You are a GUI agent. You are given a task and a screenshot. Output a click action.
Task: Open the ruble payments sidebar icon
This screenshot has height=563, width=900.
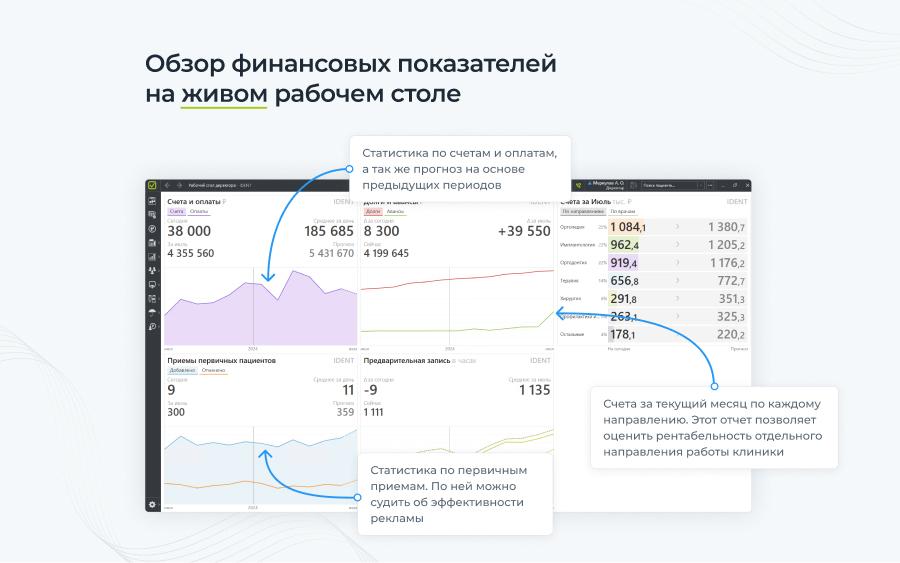152,228
